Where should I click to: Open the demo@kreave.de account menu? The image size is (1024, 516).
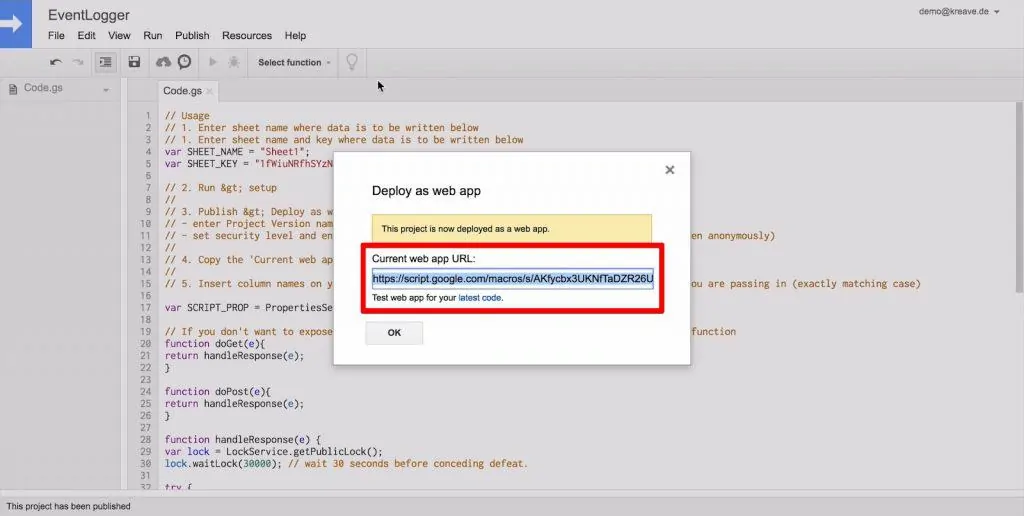pyautogui.click(x=959, y=12)
